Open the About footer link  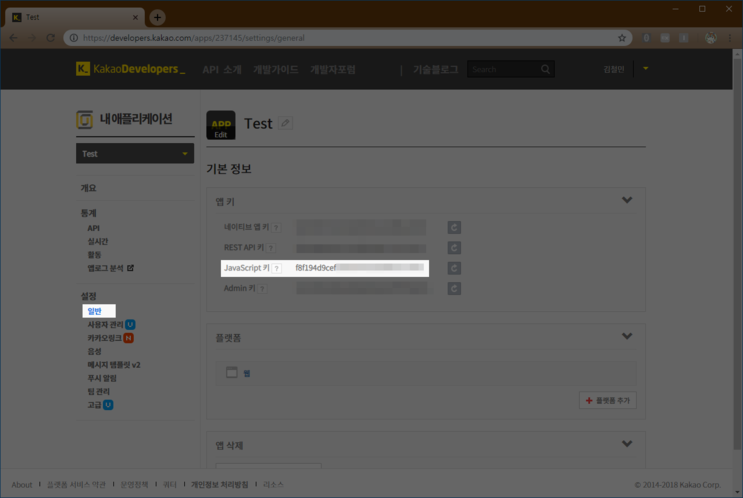(x=22, y=485)
